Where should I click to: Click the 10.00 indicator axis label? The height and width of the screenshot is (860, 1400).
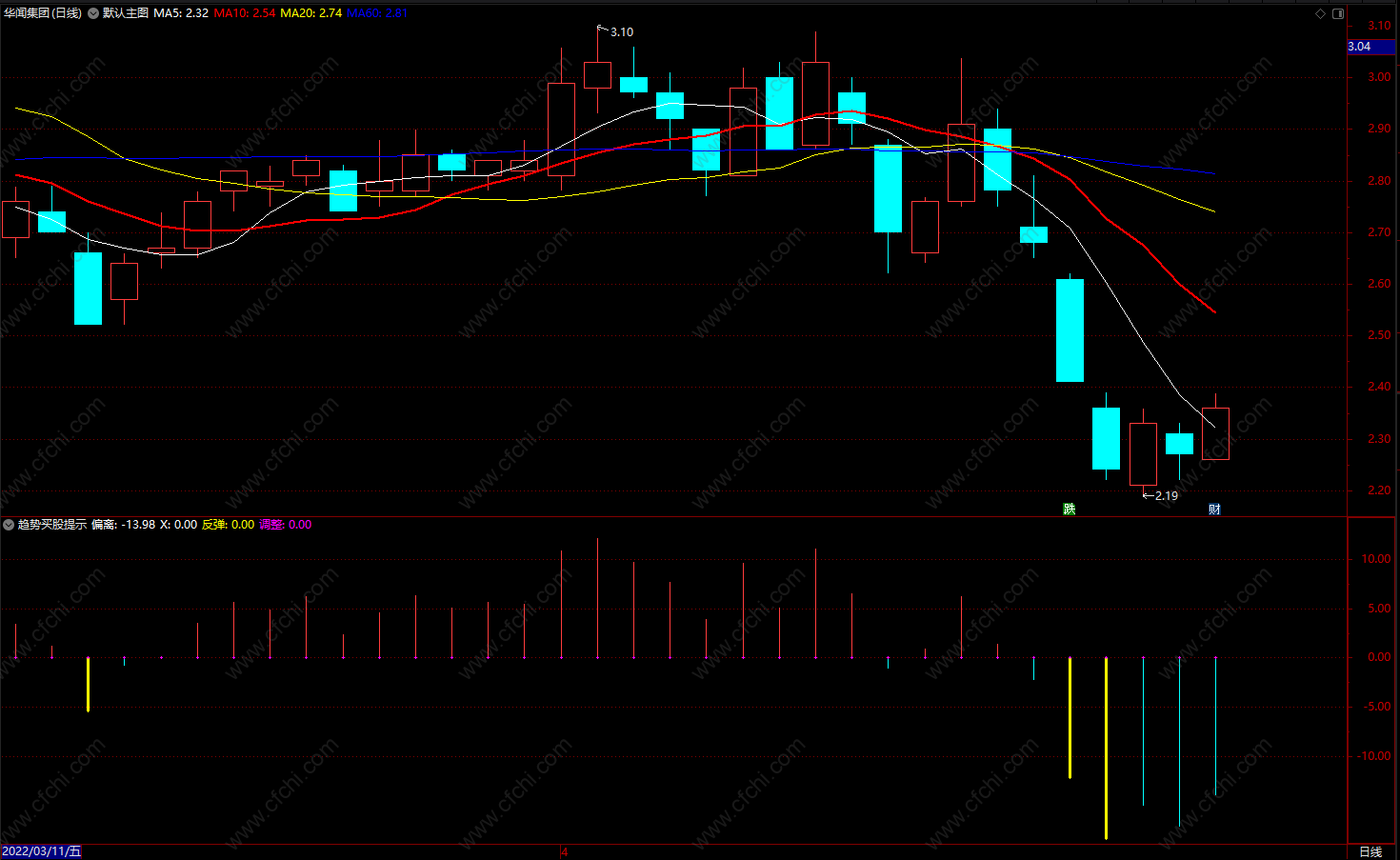pyautogui.click(x=1376, y=559)
